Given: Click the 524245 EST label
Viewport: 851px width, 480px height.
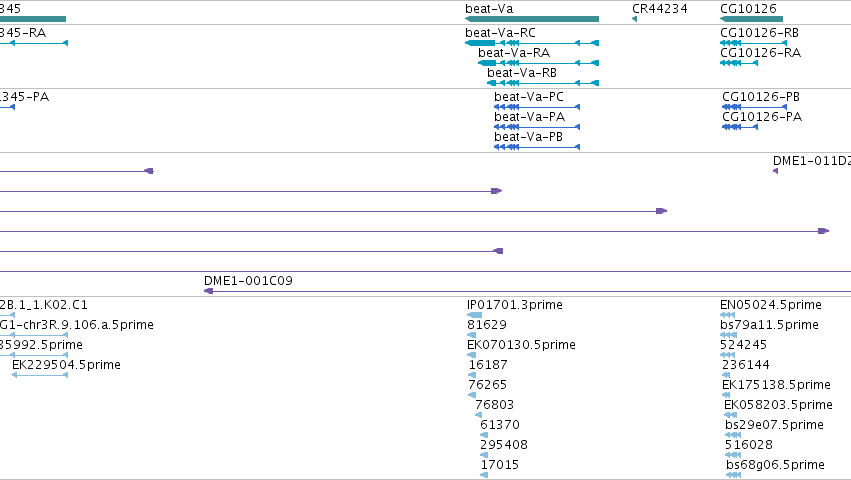Looking at the screenshot, I should (743, 345).
